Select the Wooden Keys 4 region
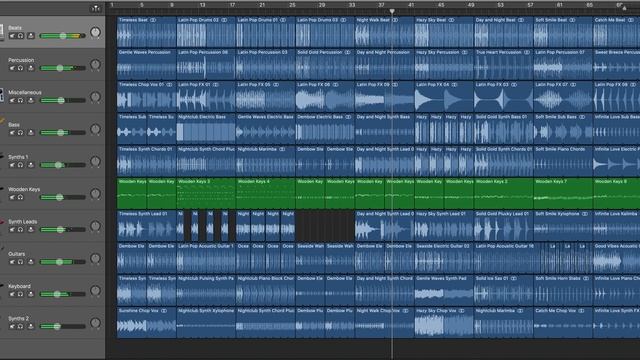 (x=265, y=193)
